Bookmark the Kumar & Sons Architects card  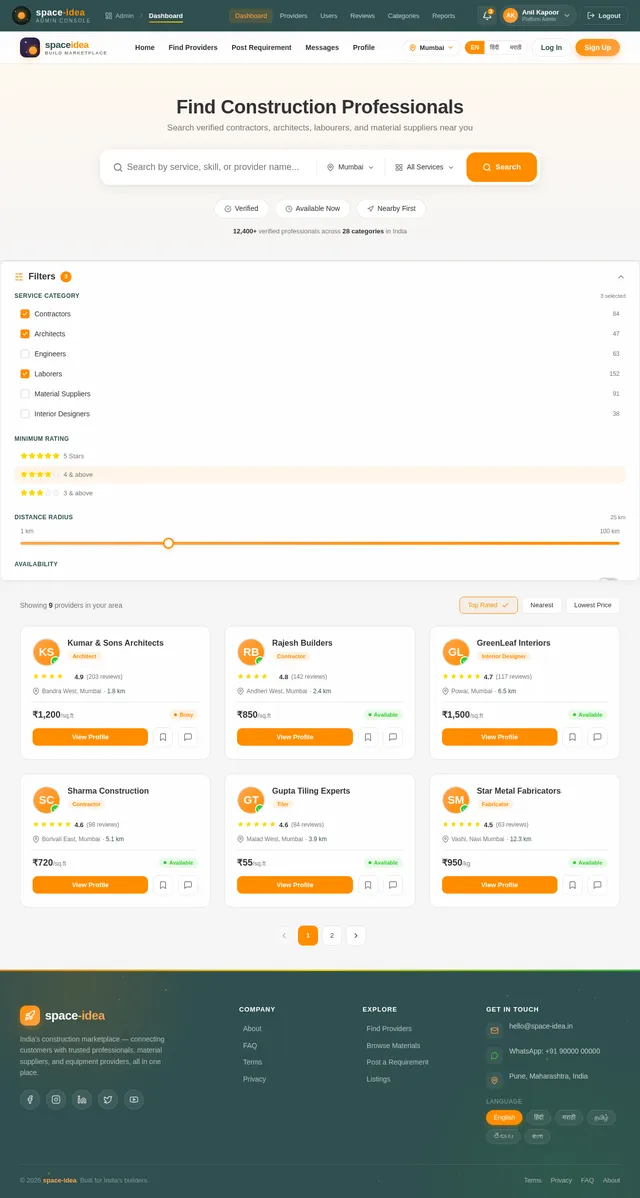click(x=163, y=737)
